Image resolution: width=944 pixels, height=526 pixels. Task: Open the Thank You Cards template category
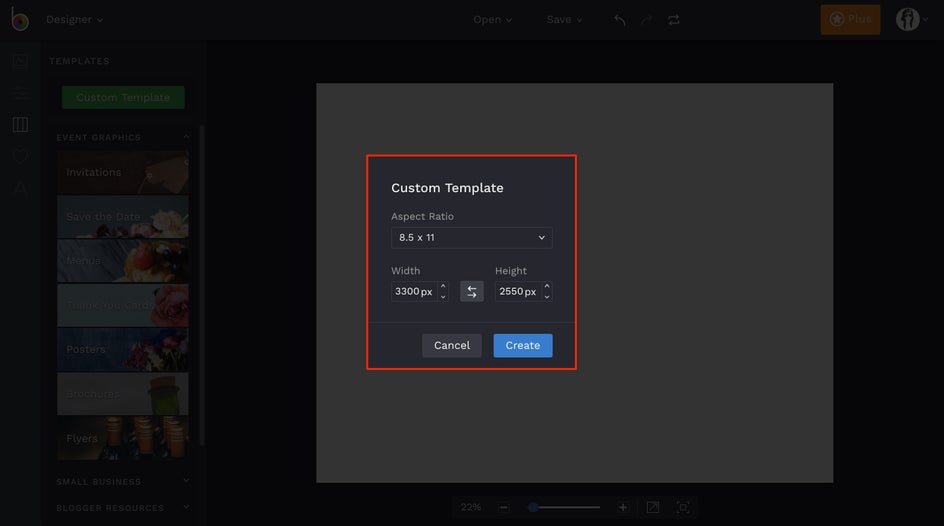[123, 305]
